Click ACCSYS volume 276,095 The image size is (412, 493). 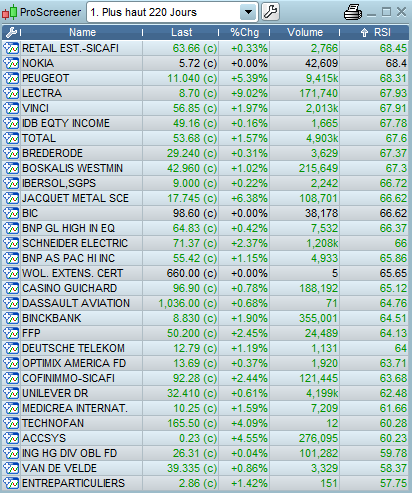(x=318, y=438)
